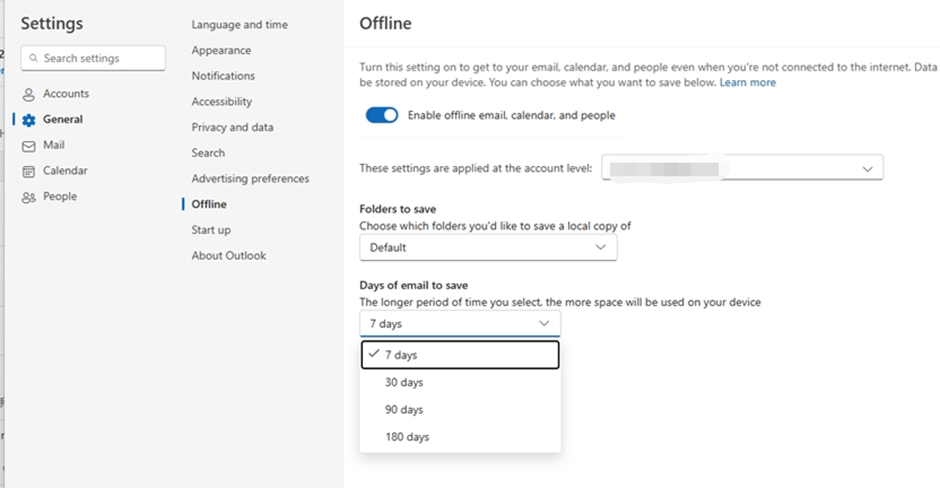Click the chevron on Default dropdown

(601, 248)
